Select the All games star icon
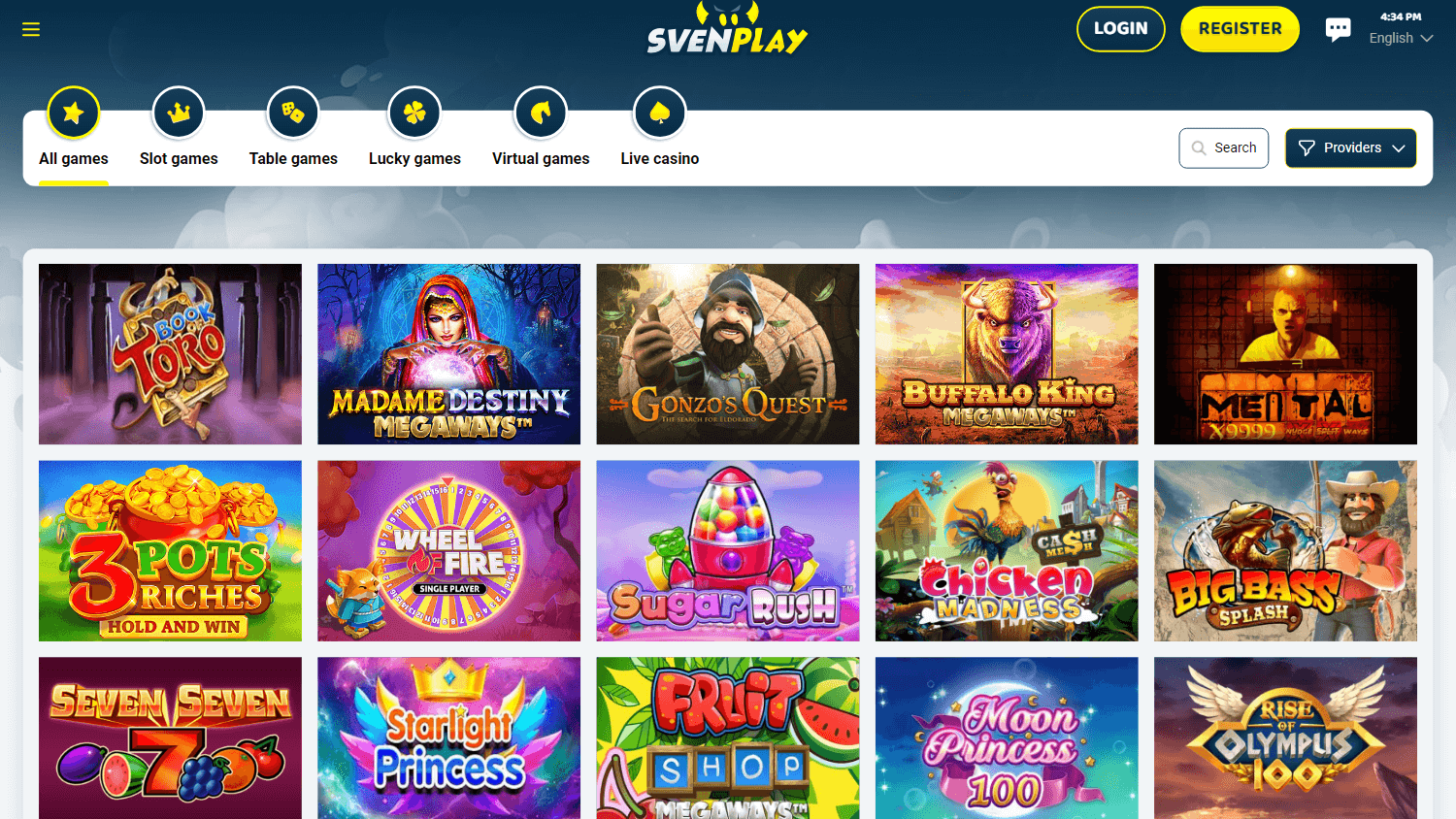The image size is (1456, 819). coord(74,114)
